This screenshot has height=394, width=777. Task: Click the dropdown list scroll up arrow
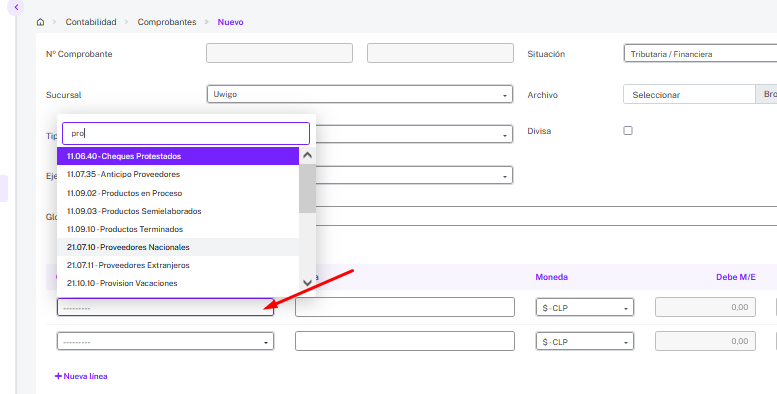pyautogui.click(x=307, y=156)
